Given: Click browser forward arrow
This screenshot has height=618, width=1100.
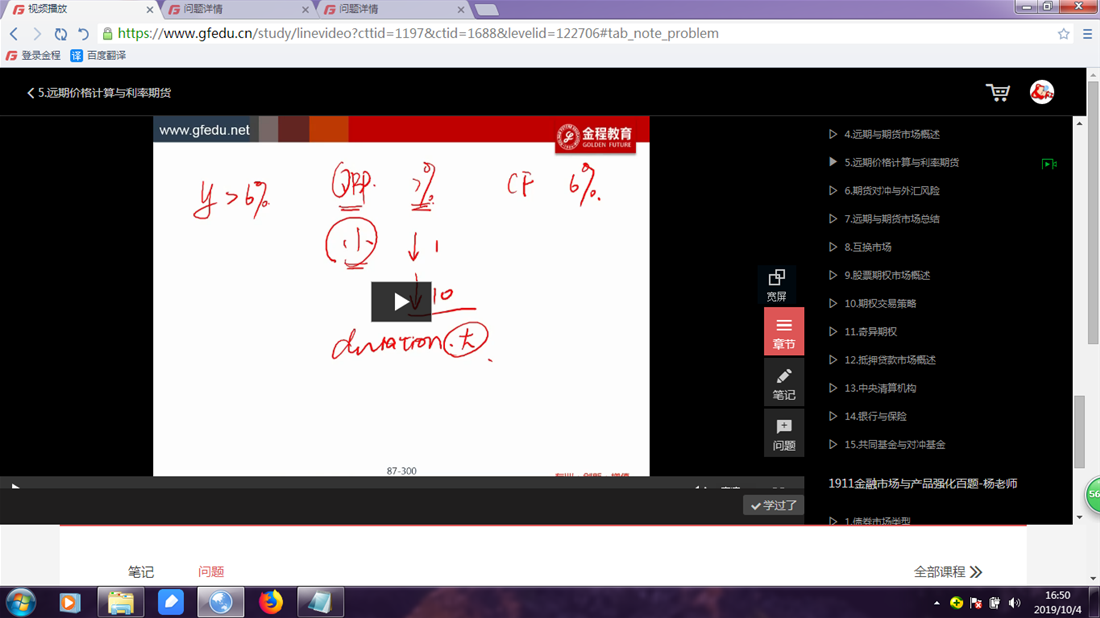Looking at the screenshot, I should click(36, 34).
